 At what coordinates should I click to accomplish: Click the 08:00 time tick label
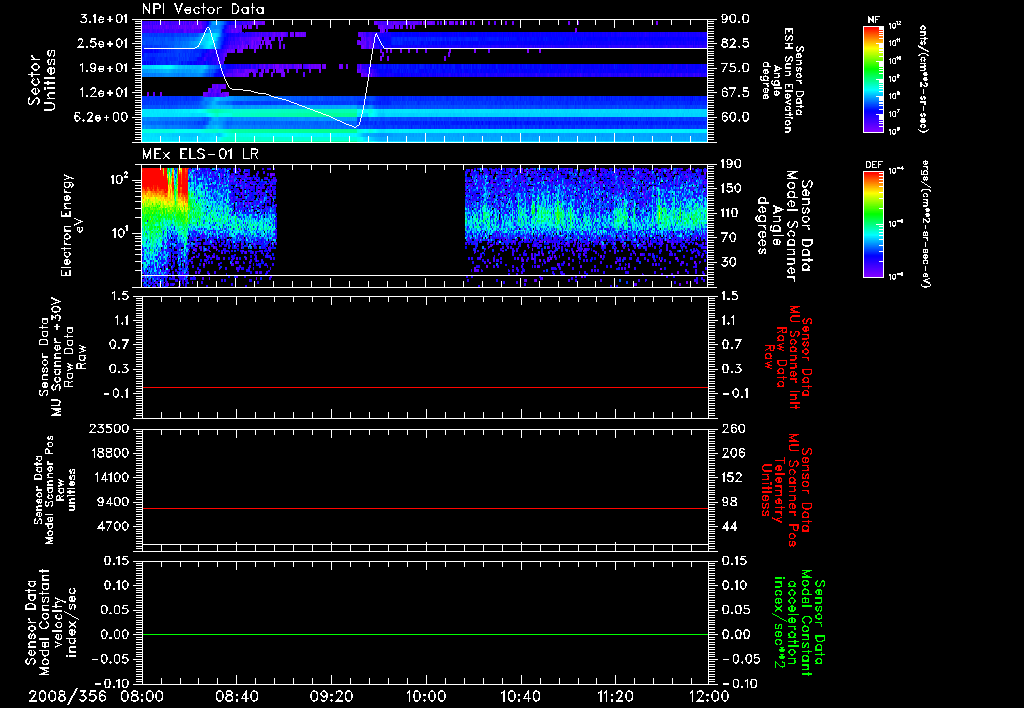point(142,696)
